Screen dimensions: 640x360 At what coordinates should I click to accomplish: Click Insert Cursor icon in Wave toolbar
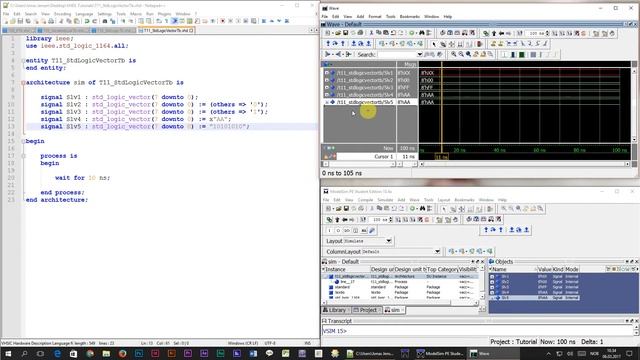(493, 43)
